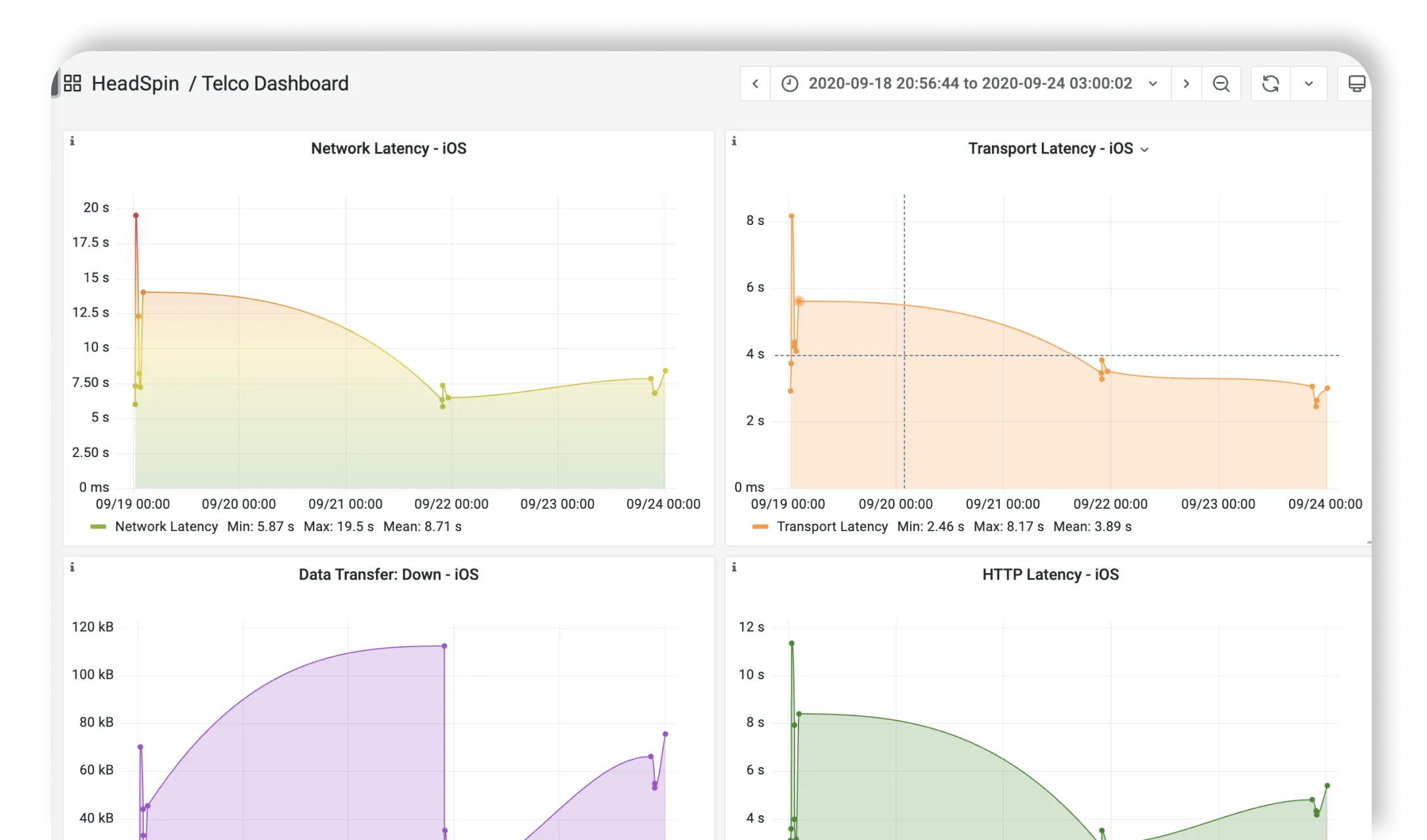The height and width of the screenshot is (840, 1427).
Task: Shift time range backward with left arrow
Action: (755, 83)
